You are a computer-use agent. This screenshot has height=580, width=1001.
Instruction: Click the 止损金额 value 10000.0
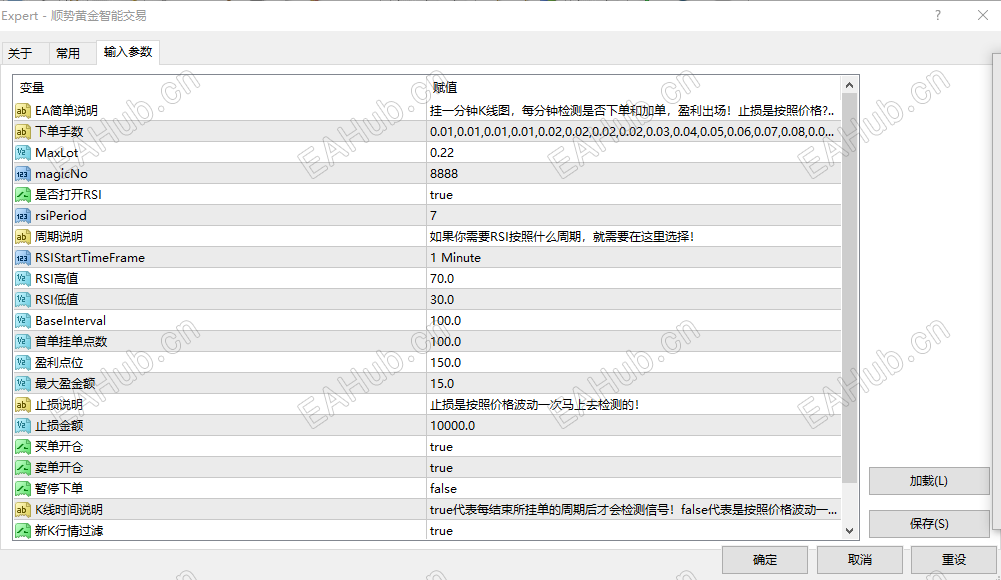pyautogui.click(x=453, y=426)
